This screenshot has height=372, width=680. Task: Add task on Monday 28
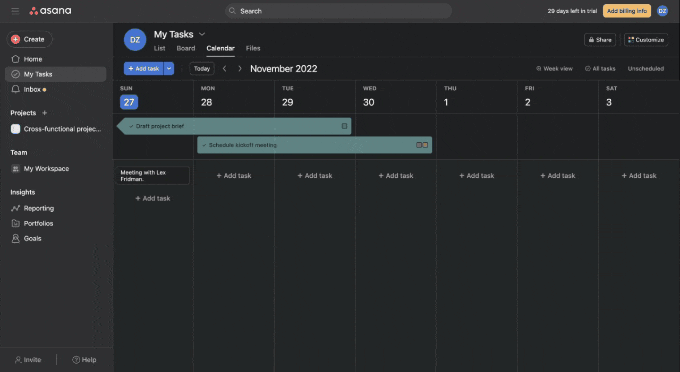pyautogui.click(x=234, y=176)
